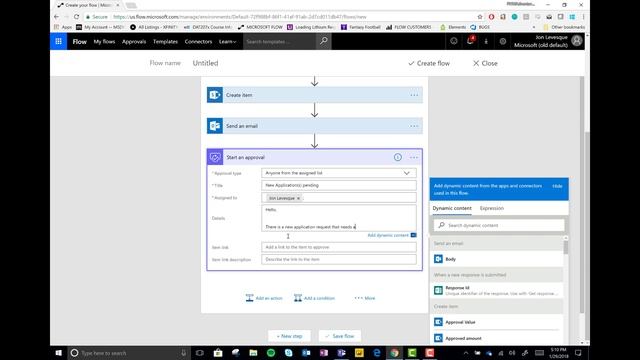Open the Templates page
640x360 pixels.
click(x=165, y=42)
